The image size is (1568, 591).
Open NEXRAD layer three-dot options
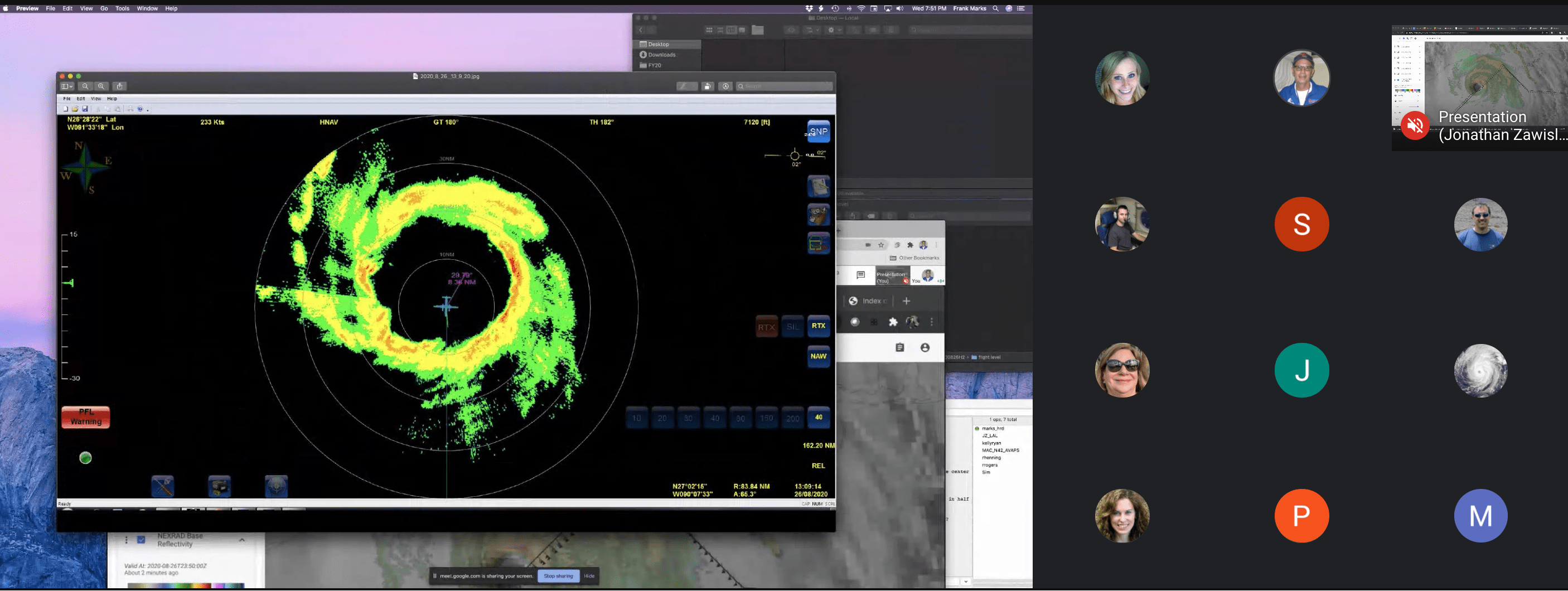click(127, 540)
